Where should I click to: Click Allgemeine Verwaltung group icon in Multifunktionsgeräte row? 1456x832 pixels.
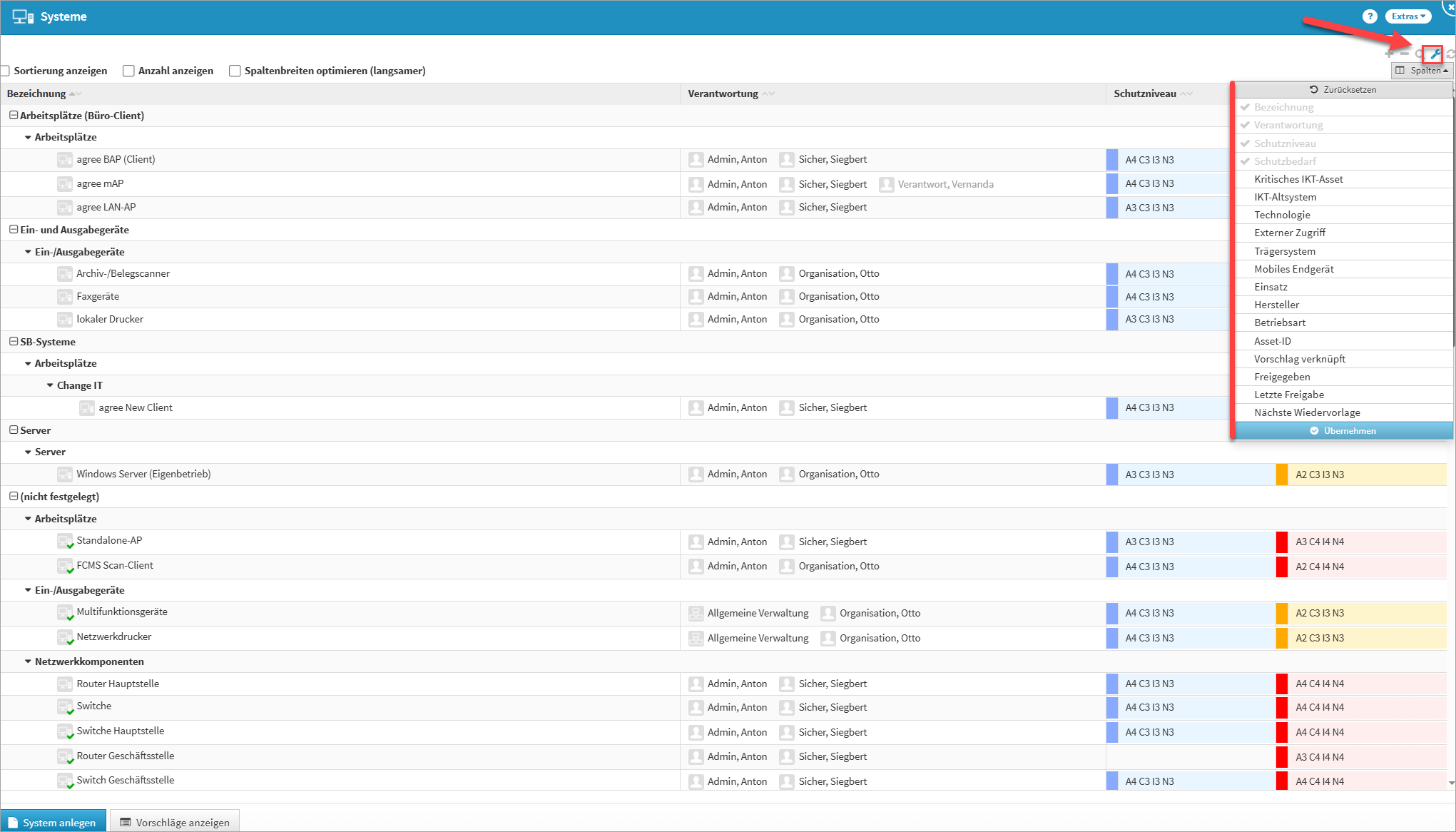click(696, 613)
